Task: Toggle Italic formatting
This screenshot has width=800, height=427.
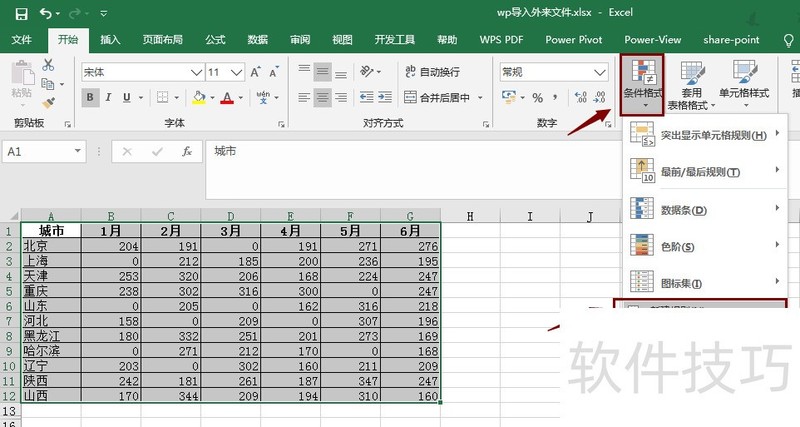Action: tap(108, 97)
